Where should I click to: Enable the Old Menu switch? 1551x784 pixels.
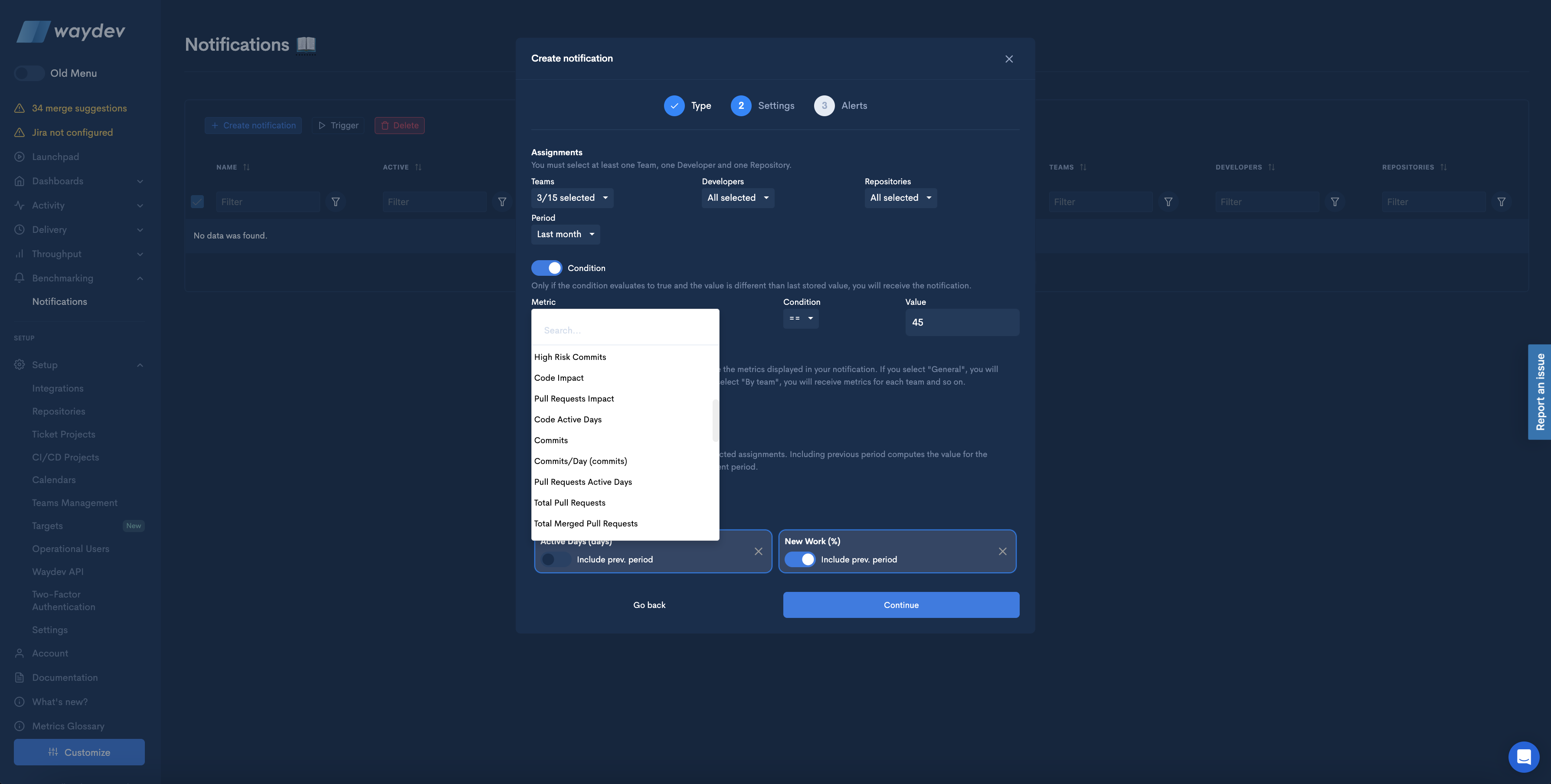(x=29, y=73)
